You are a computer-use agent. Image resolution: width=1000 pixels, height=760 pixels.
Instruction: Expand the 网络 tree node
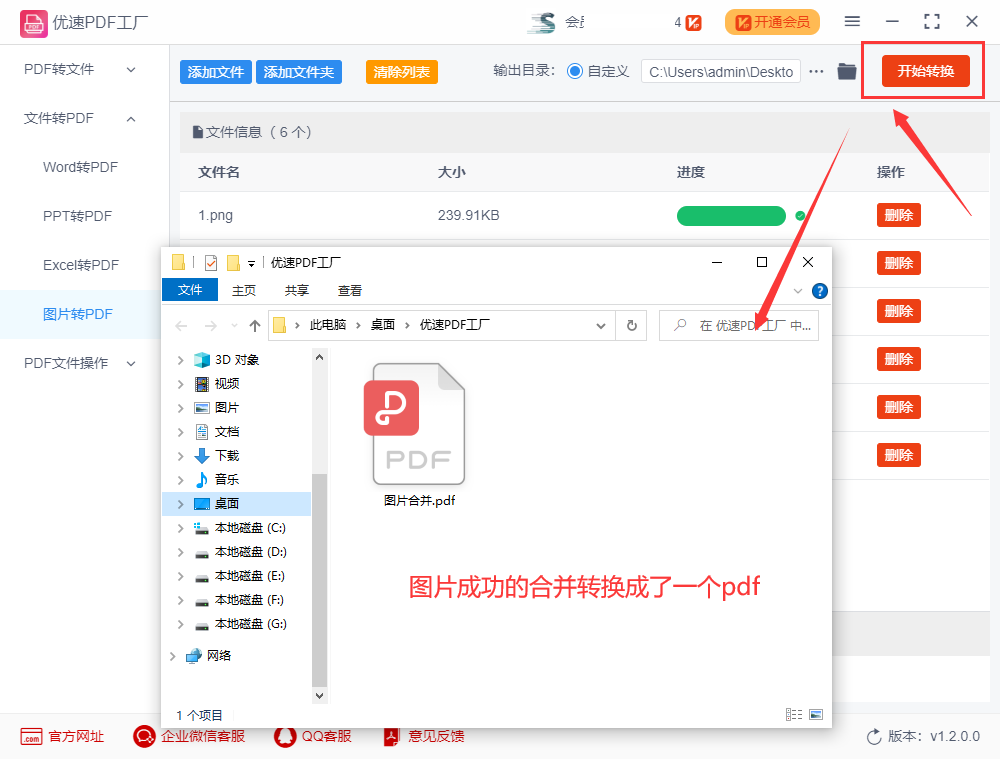click(x=172, y=656)
